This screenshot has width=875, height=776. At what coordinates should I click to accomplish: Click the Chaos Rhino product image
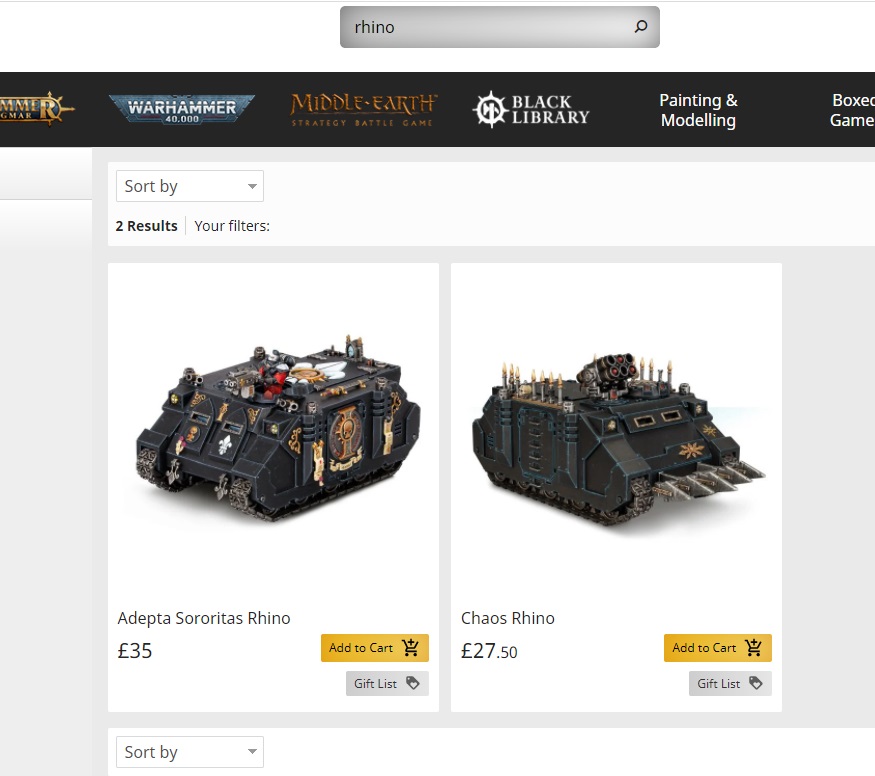pyautogui.click(x=619, y=438)
